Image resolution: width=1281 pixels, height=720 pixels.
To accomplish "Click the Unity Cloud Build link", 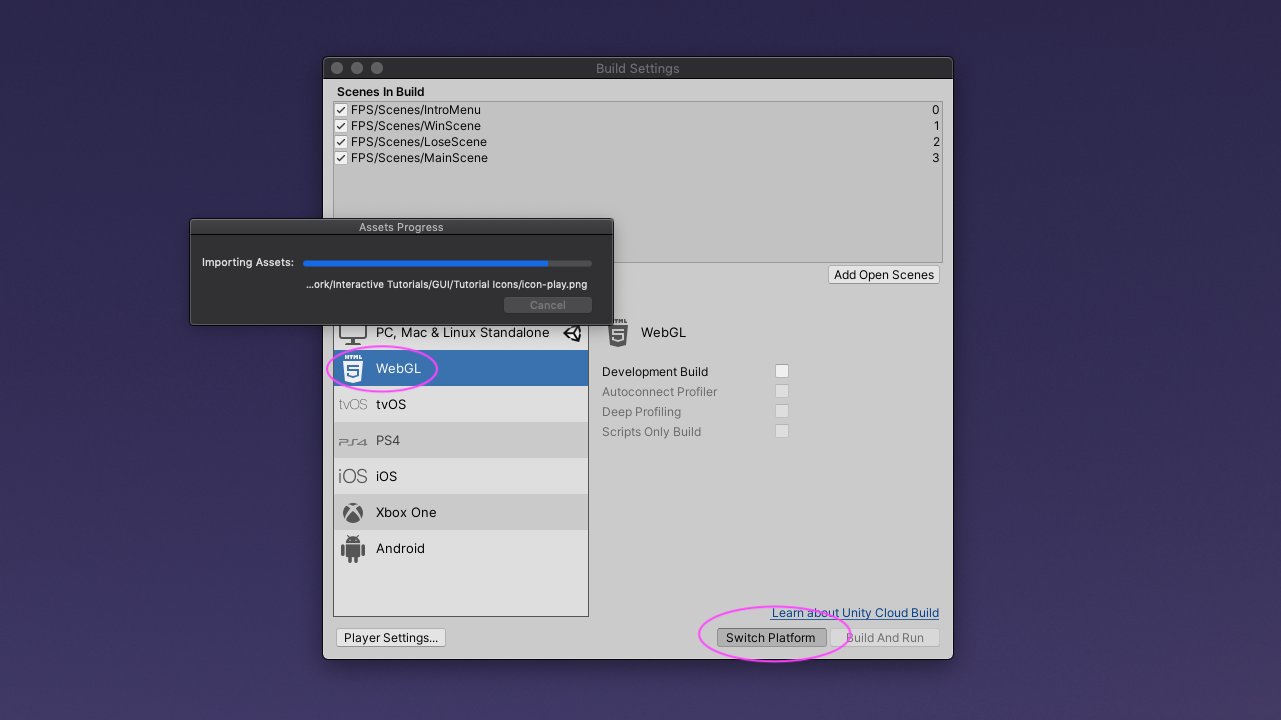I will (x=897, y=613).
